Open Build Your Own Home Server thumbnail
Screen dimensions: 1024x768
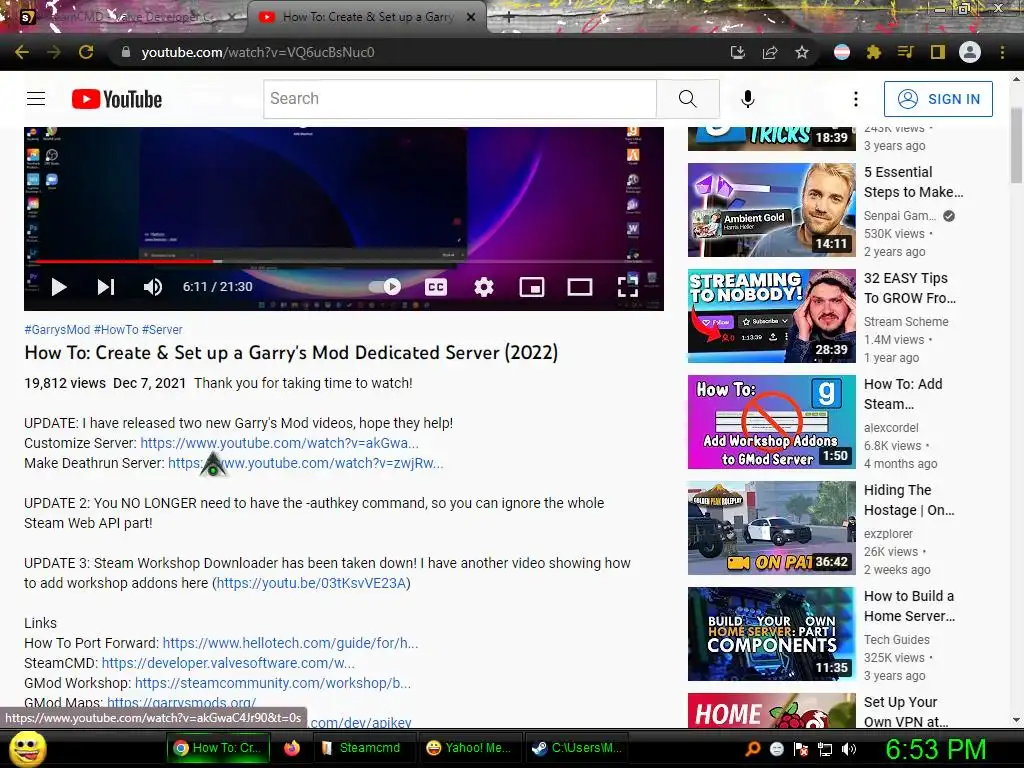pyautogui.click(x=771, y=634)
